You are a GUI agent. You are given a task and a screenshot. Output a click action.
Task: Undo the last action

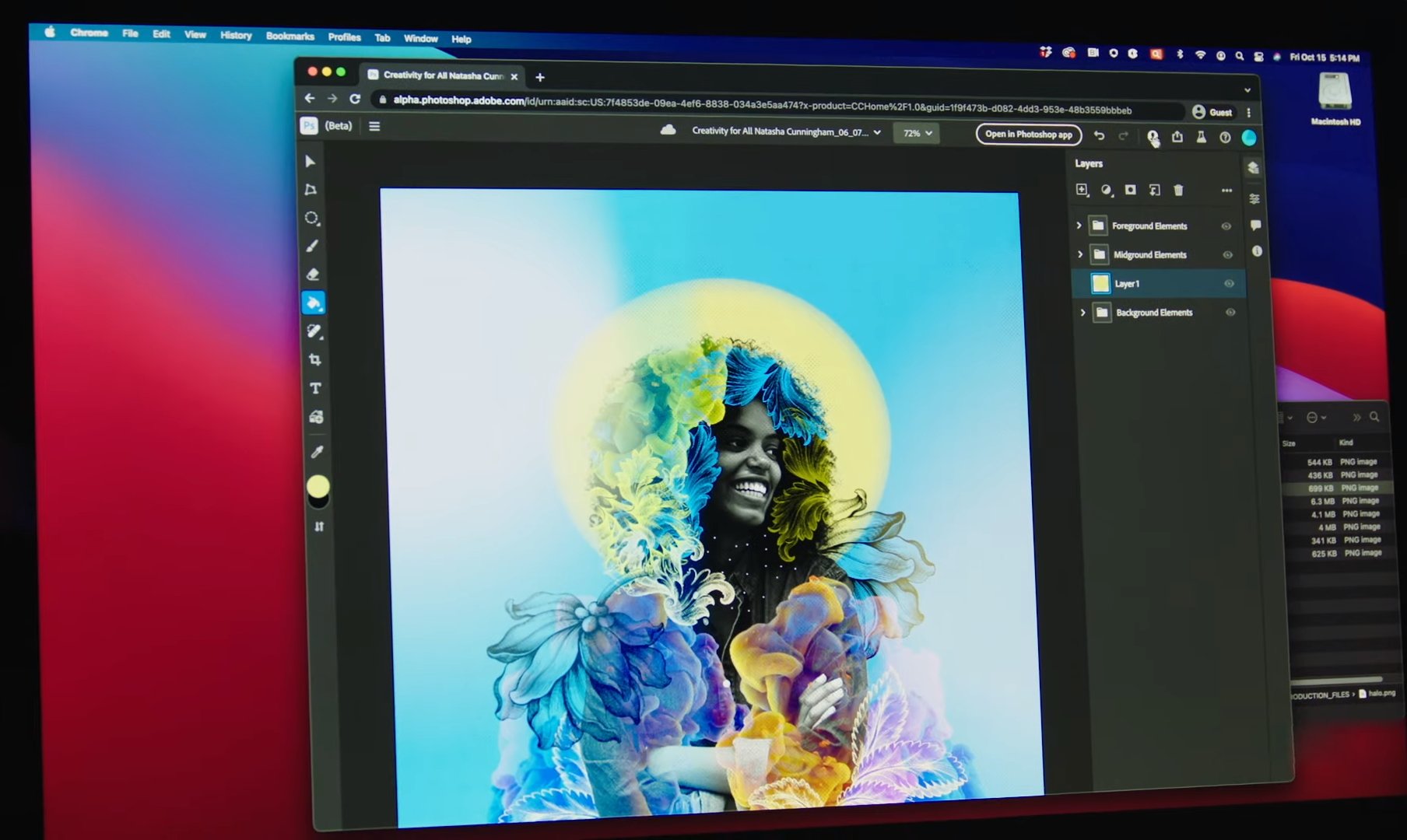pyautogui.click(x=1099, y=135)
